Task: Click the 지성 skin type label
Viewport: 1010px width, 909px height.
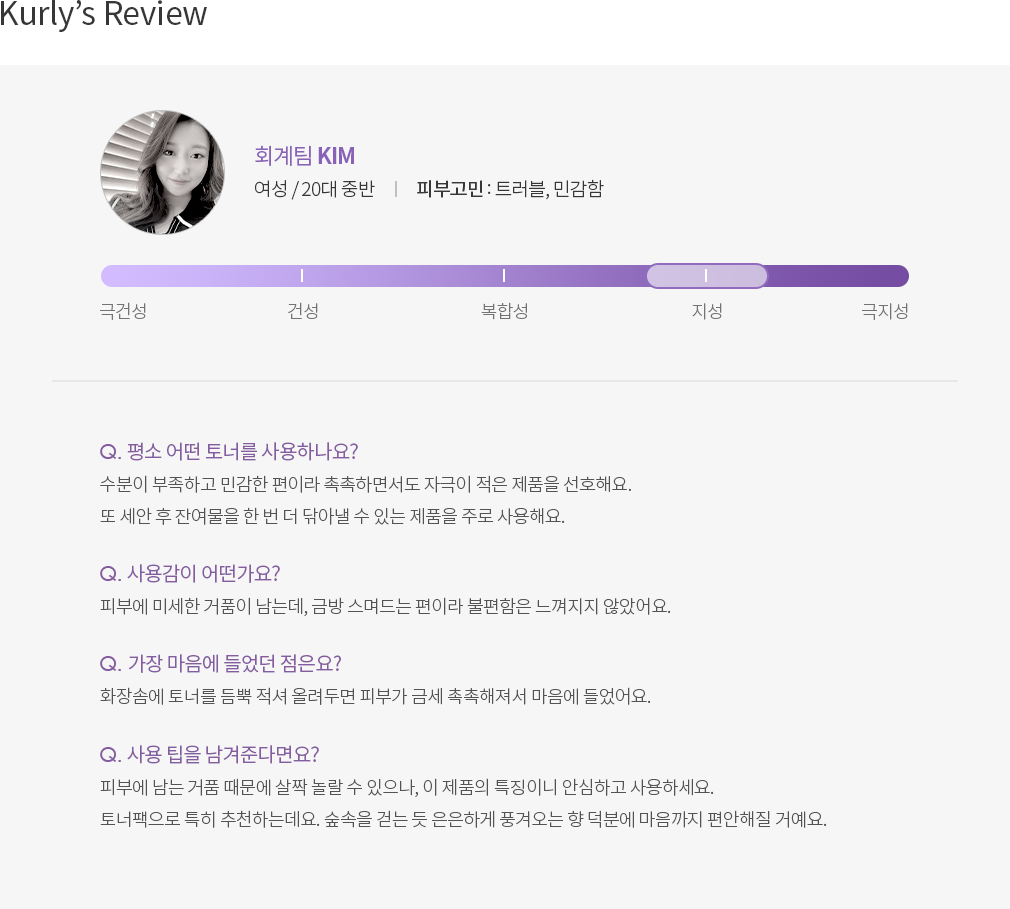Action: point(707,311)
